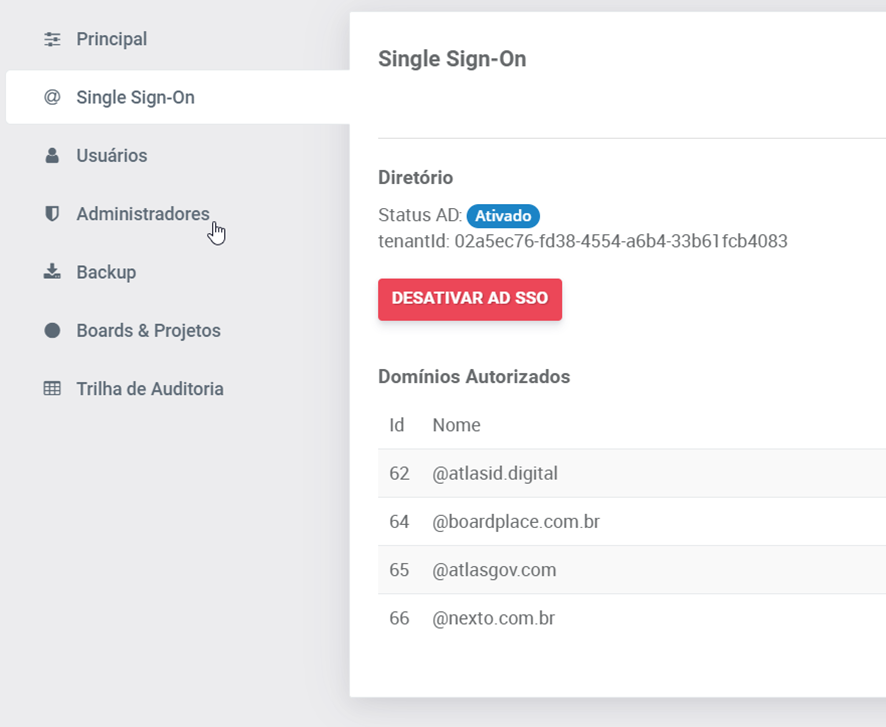Click the @nexto.com.br domain entry
The image size is (886, 727).
pyautogui.click(x=493, y=619)
